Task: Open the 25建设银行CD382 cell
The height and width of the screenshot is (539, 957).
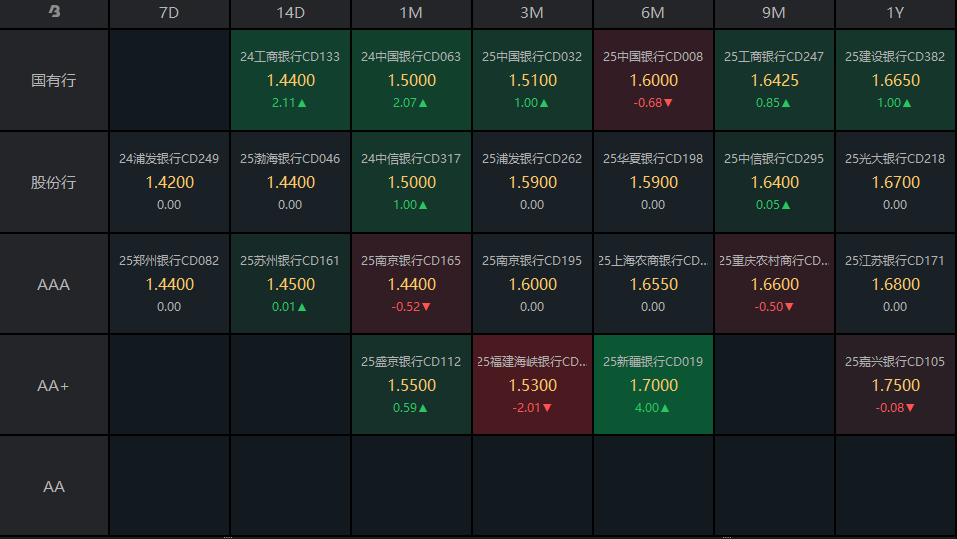Action: tap(895, 80)
